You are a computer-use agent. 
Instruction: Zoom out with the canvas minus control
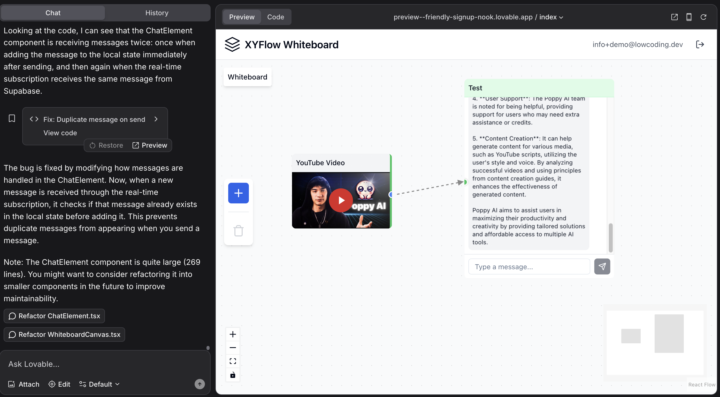pyautogui.click(x=233, y=348)
